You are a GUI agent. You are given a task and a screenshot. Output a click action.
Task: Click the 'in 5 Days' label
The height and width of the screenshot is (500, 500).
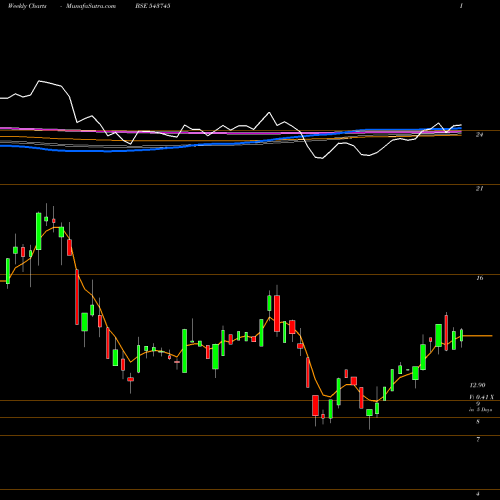480,410
